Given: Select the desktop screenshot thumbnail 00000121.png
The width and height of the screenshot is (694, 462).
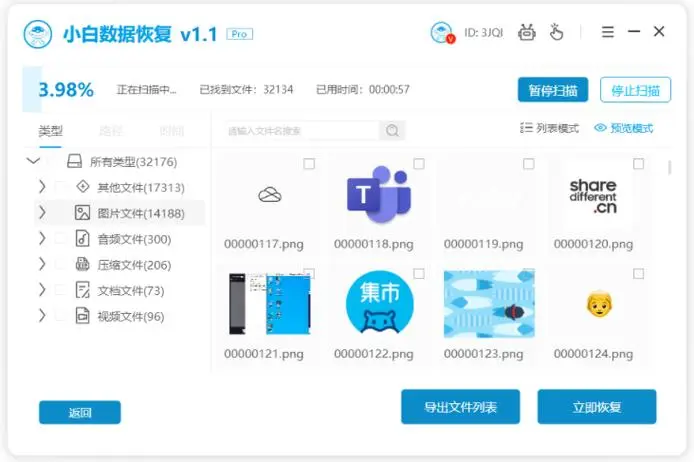Looking at the screenshot, I should tap(270, 304).
